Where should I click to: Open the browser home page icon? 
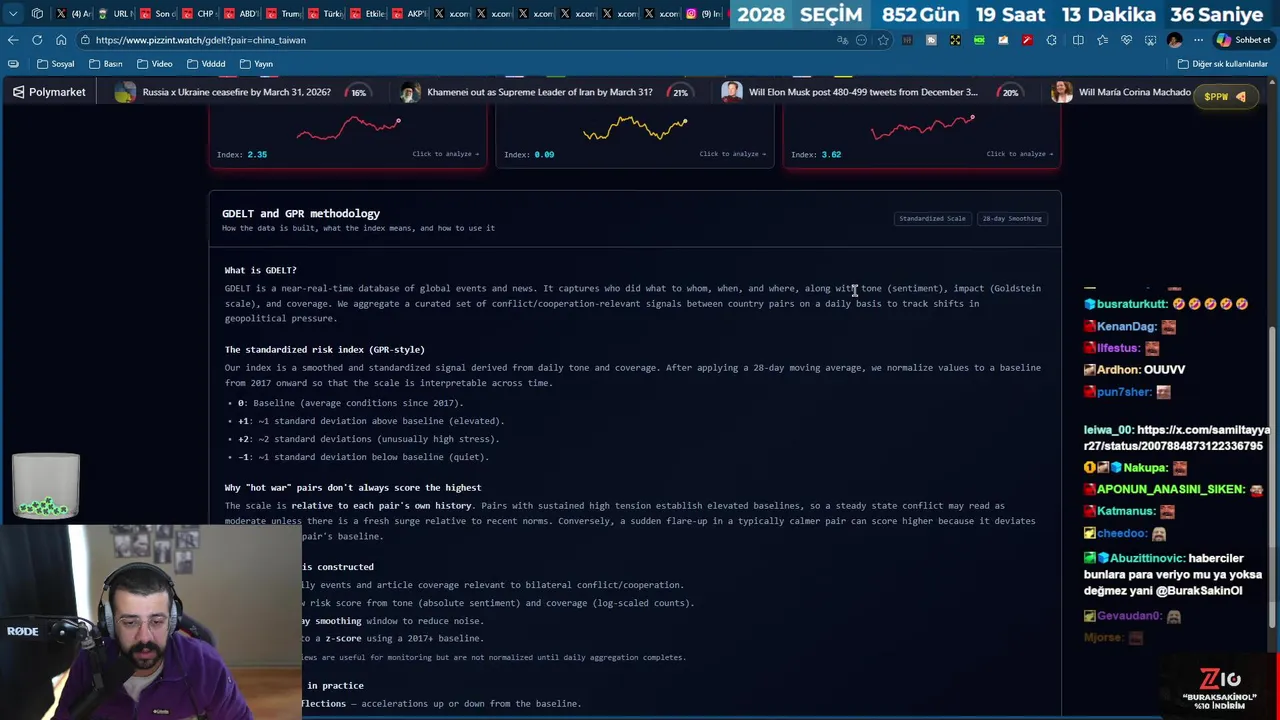click(61, 40)
